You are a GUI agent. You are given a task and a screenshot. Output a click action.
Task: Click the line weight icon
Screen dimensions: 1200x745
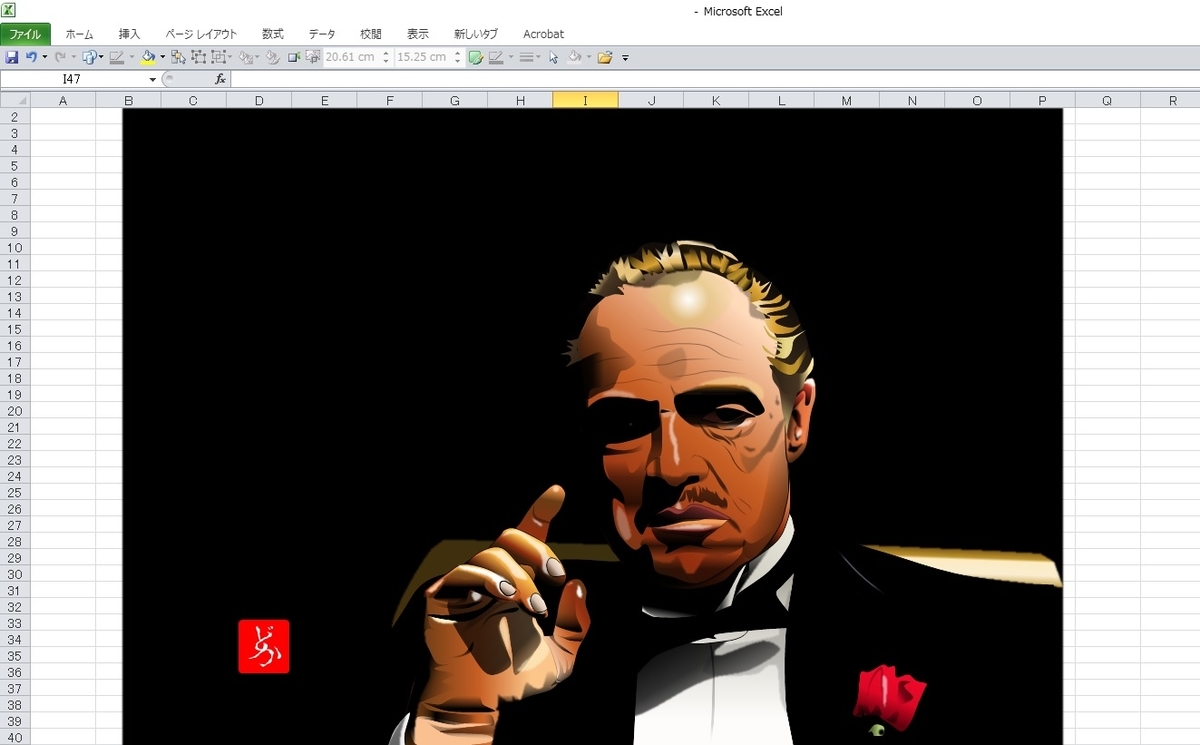coord(527,57)
